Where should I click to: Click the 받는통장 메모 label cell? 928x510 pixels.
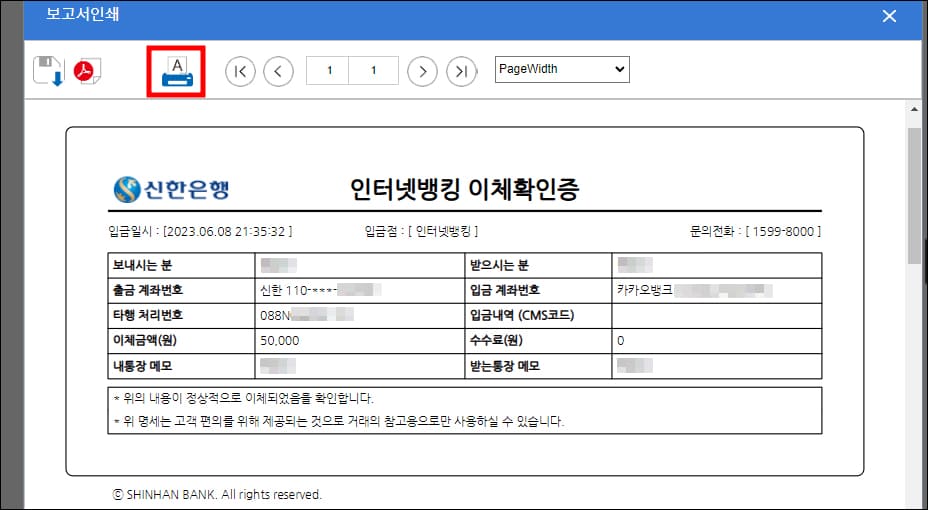(x=538, y=366)
